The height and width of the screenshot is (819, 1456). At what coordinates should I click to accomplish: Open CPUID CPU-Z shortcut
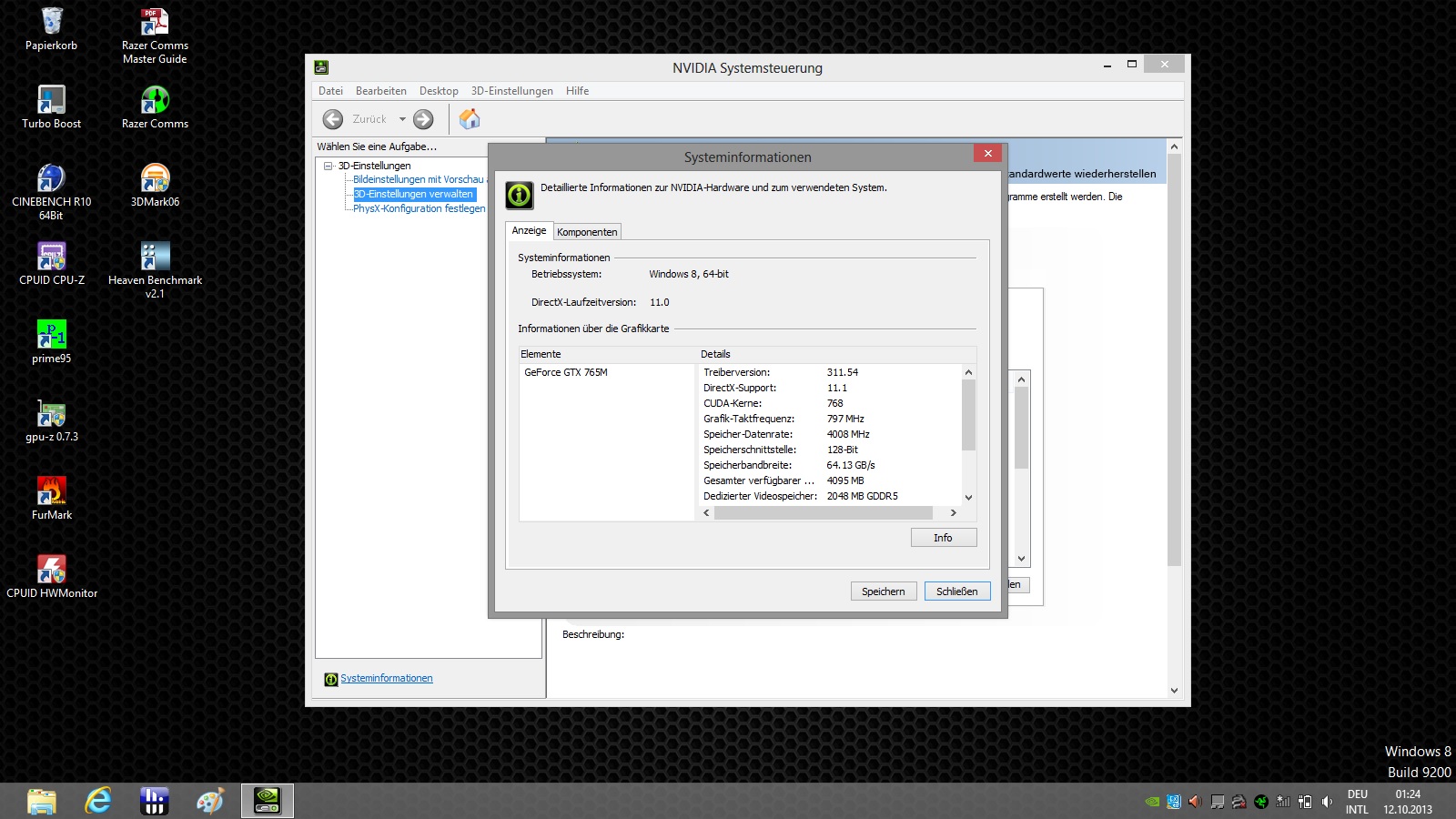click(52, 264)
